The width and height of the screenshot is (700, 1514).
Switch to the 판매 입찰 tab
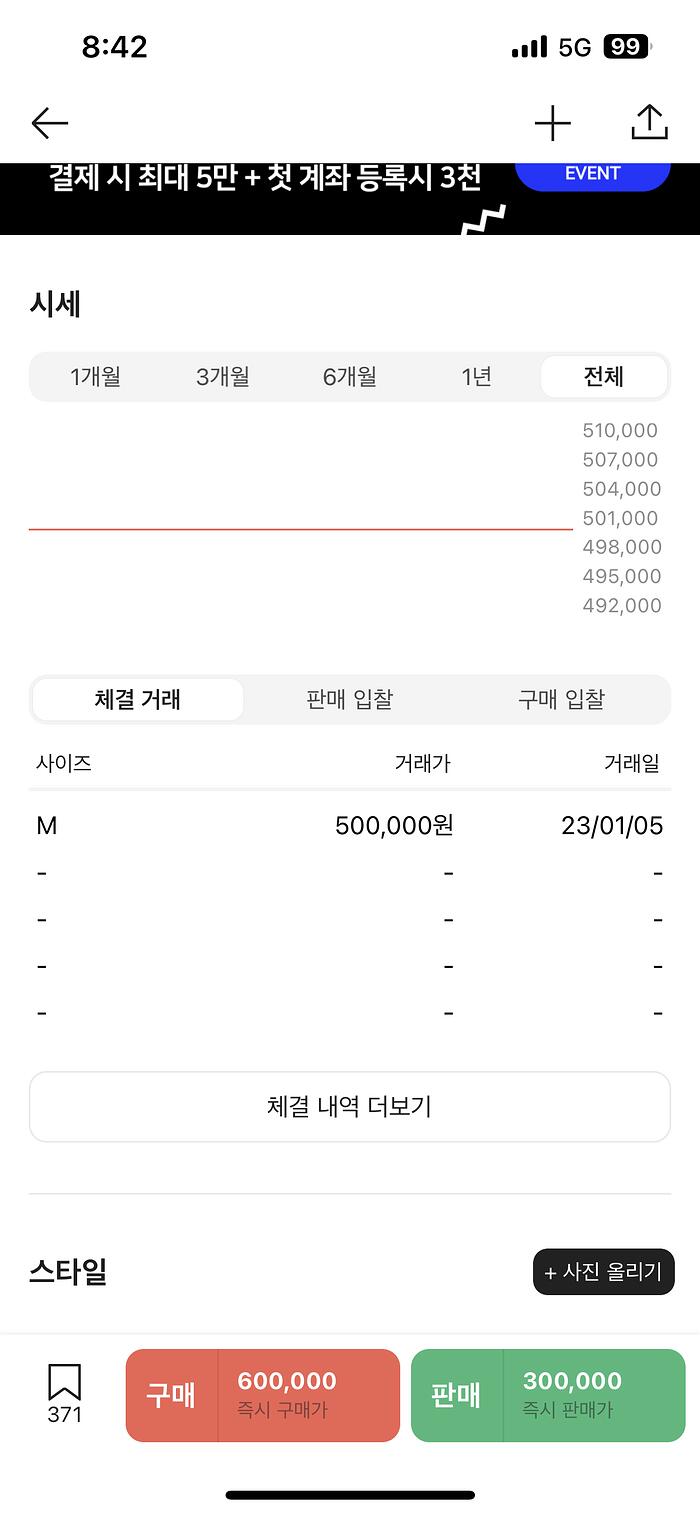(x=349, y=699)
